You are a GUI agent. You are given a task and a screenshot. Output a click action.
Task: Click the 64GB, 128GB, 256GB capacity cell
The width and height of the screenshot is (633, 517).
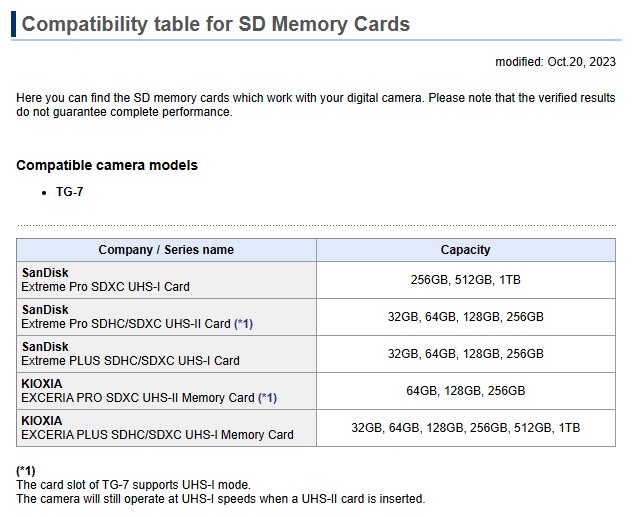point(466,391)
